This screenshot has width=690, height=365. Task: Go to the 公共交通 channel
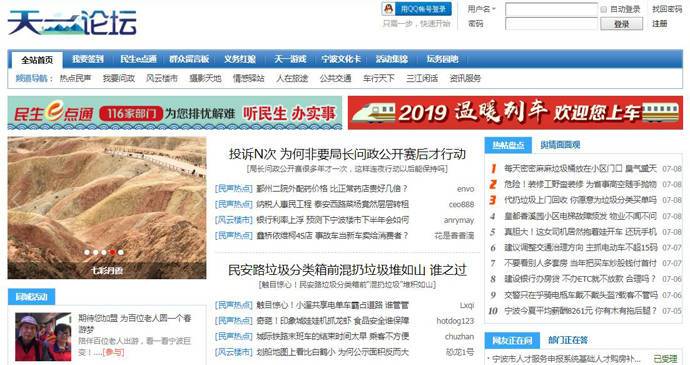pyautogui.click(x=335, y=78)
